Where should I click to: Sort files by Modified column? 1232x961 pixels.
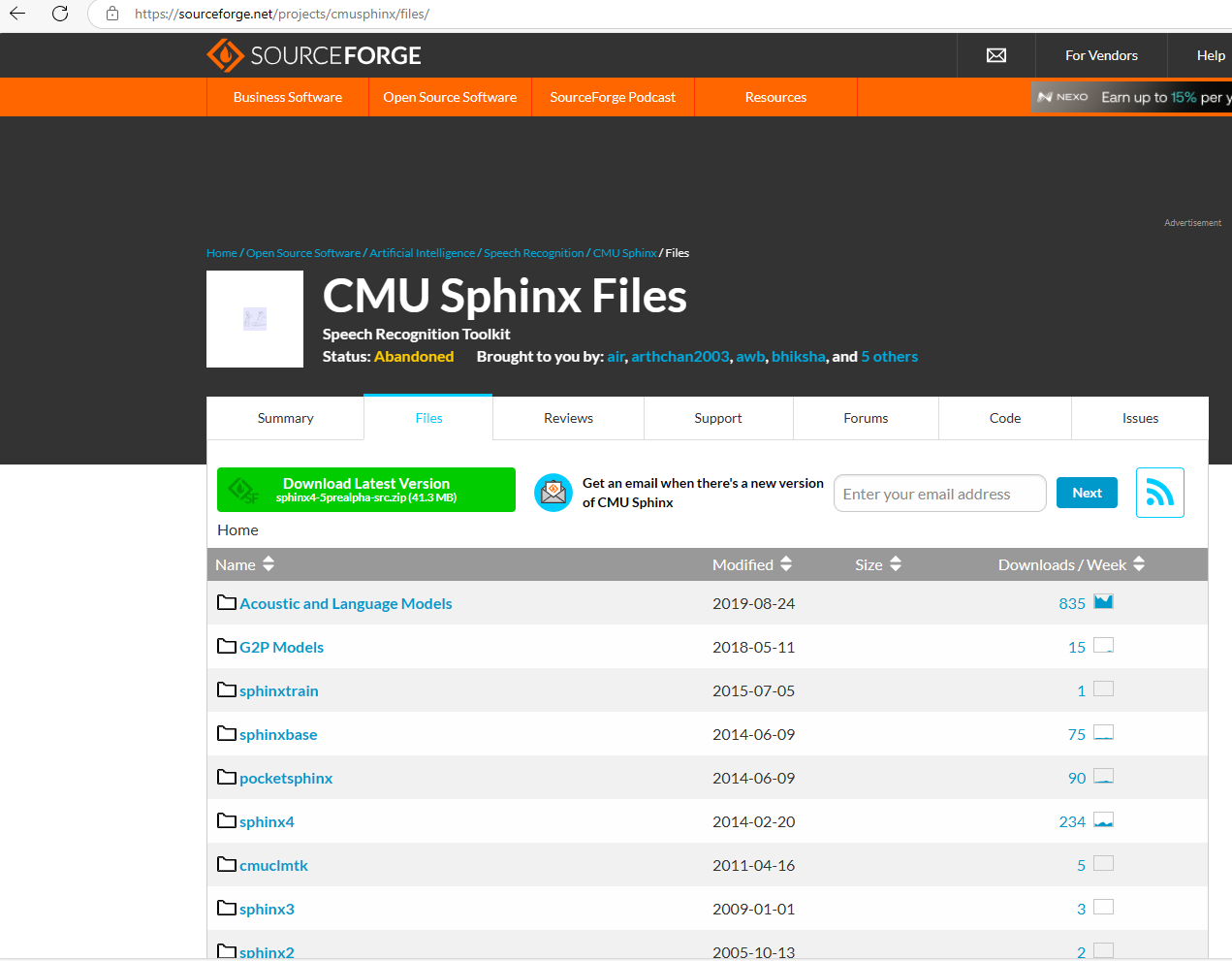752,564
